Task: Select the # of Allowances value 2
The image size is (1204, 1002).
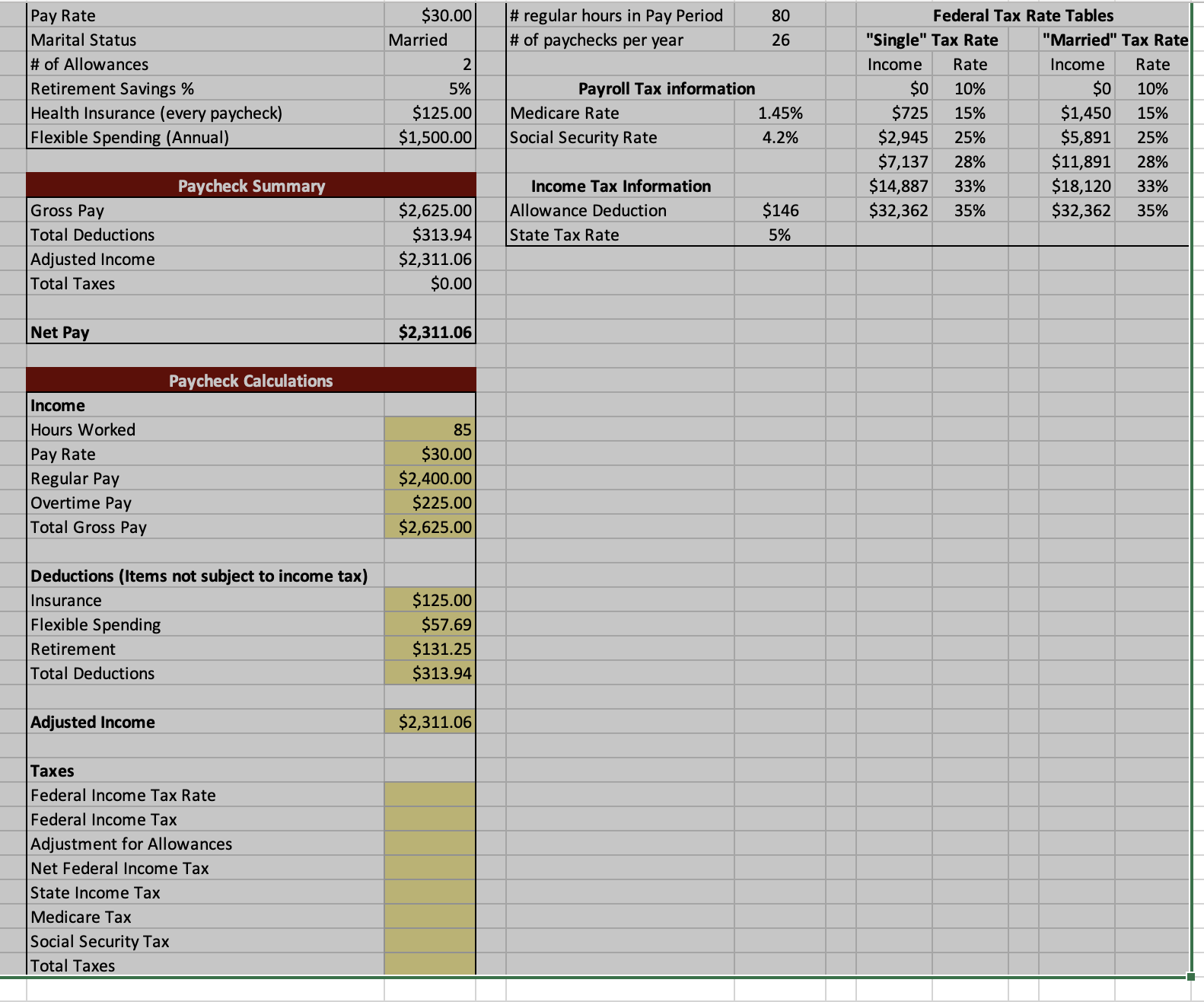Action: click(x=430, y=64)
